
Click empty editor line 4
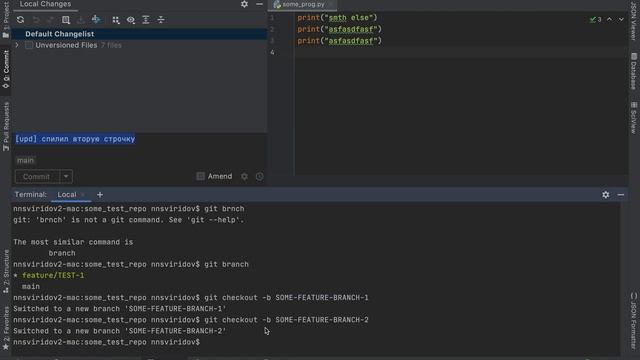461,52
